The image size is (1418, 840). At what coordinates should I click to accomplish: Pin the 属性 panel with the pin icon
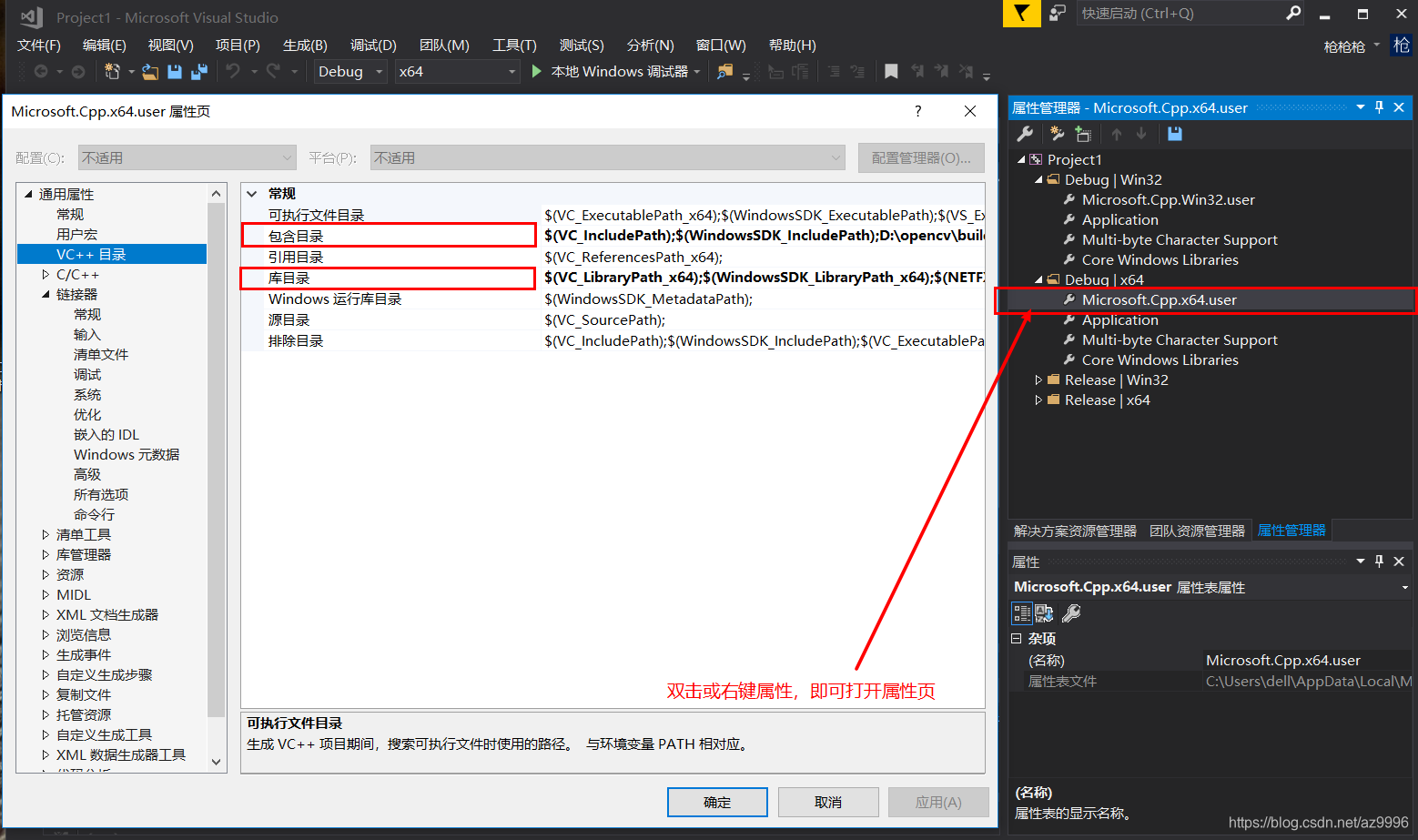coord(1380,562)
